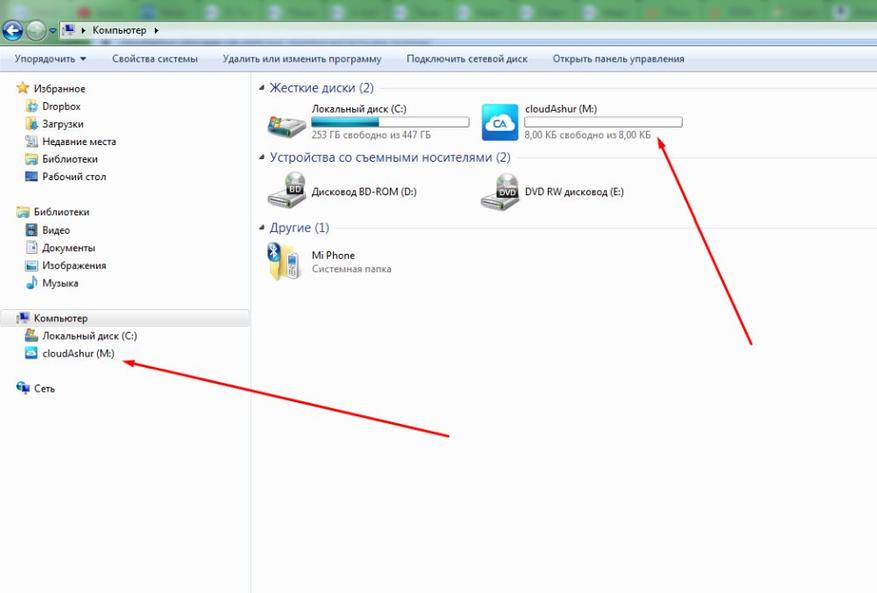Open the Упорядочить dropdown menu
The image size is (877, 593).
click(50, 59)
